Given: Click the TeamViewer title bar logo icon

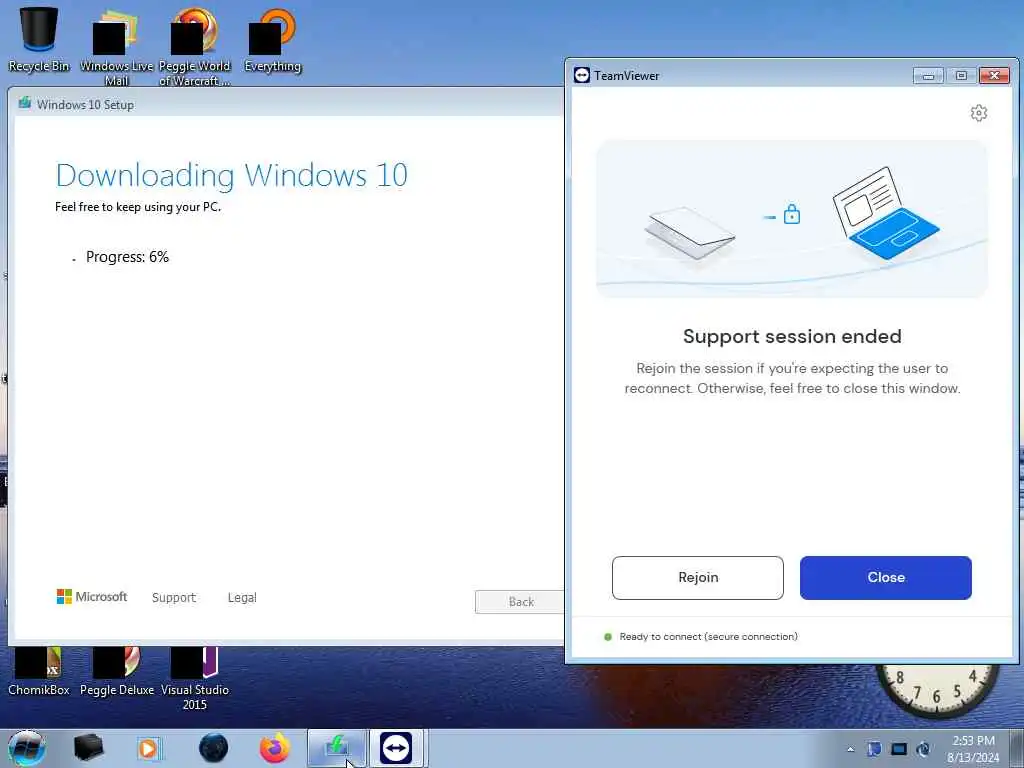Looking at the screenshot, I should tap(581, 75).
